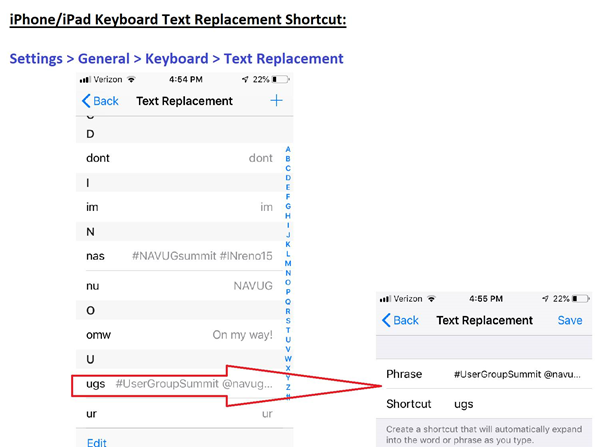
Task: Jump to letter T in index
Action: pos(288,330)
